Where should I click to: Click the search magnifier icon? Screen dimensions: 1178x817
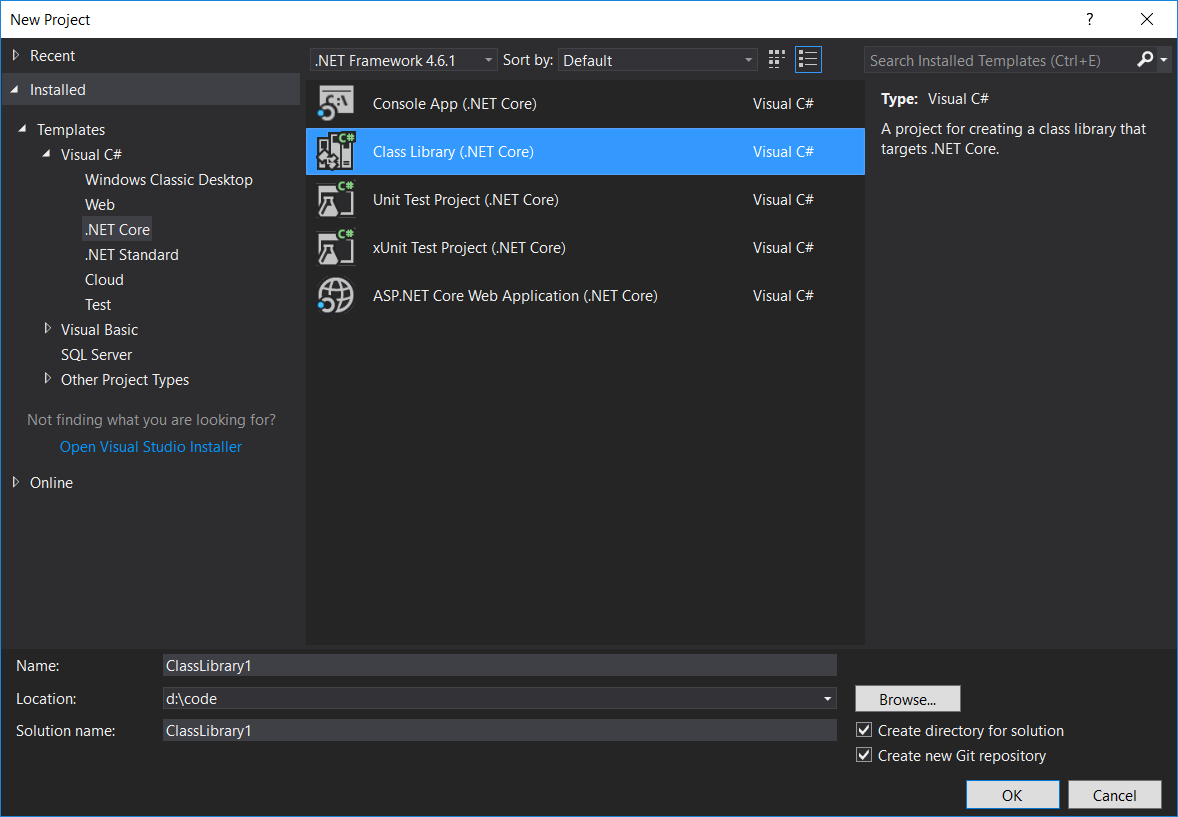point(1145,60)
